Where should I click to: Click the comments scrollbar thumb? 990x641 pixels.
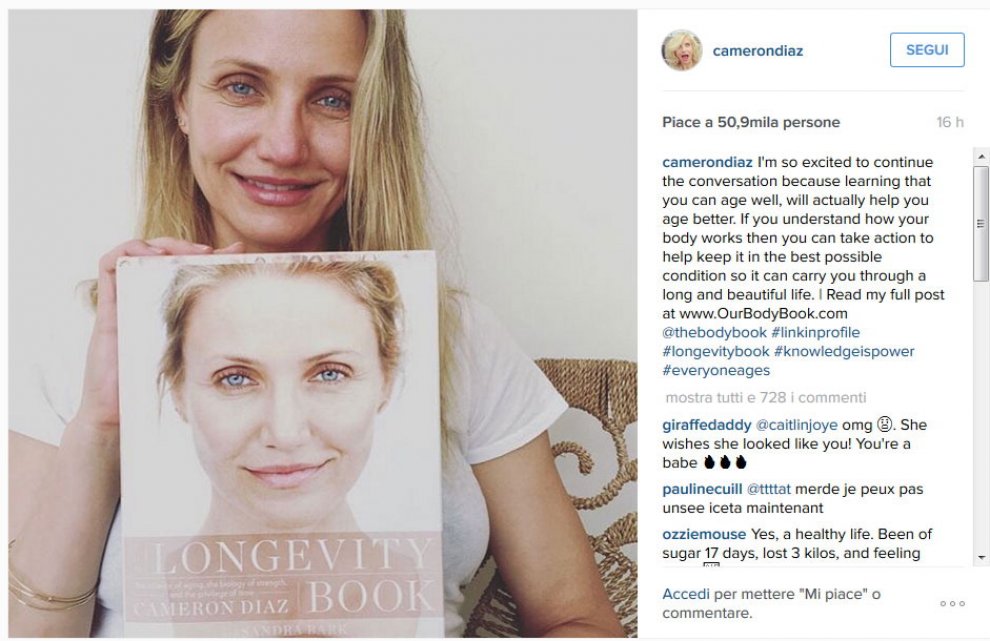tap(981, 224)
